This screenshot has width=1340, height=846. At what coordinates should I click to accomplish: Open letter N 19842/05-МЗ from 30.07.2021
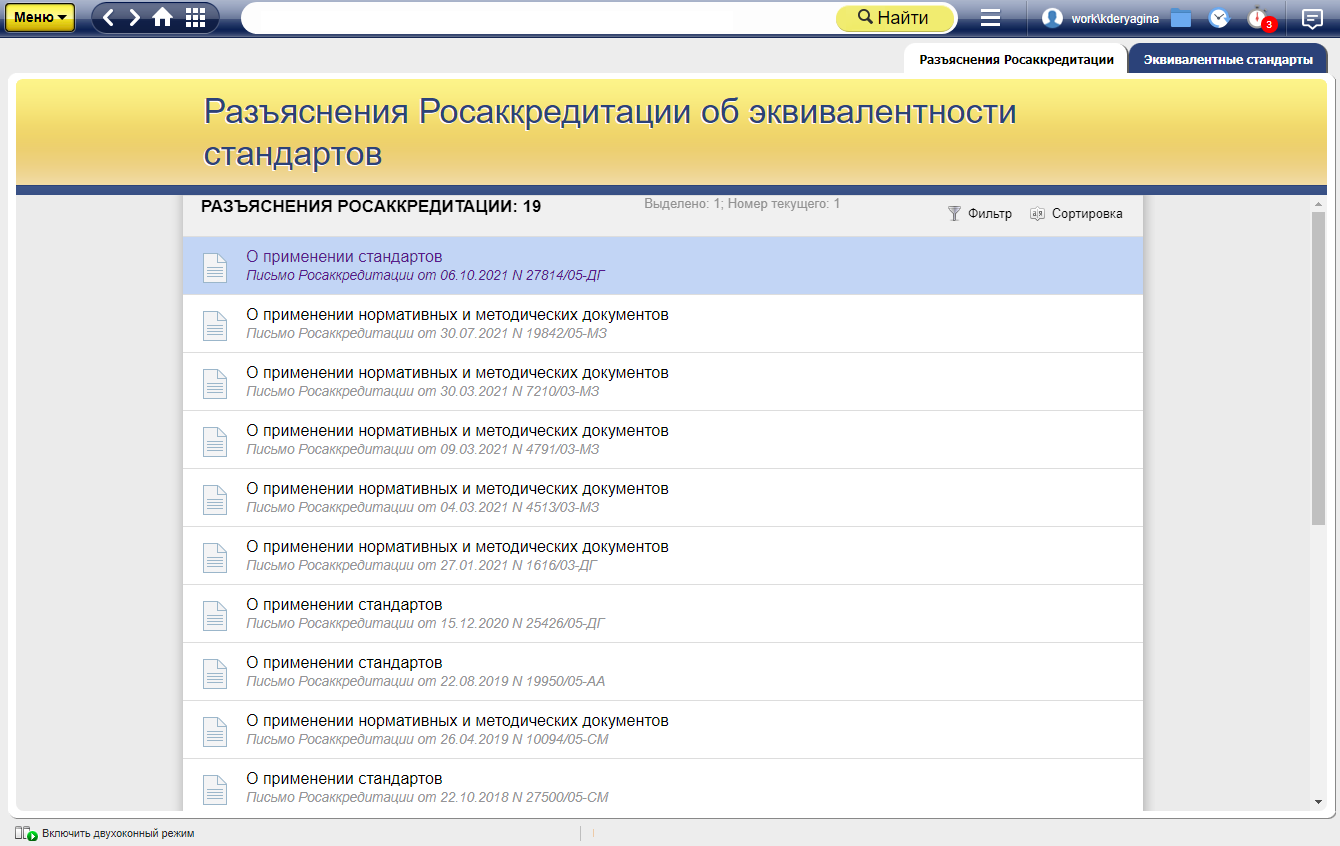pyautogui.click(x=662, y=324)
